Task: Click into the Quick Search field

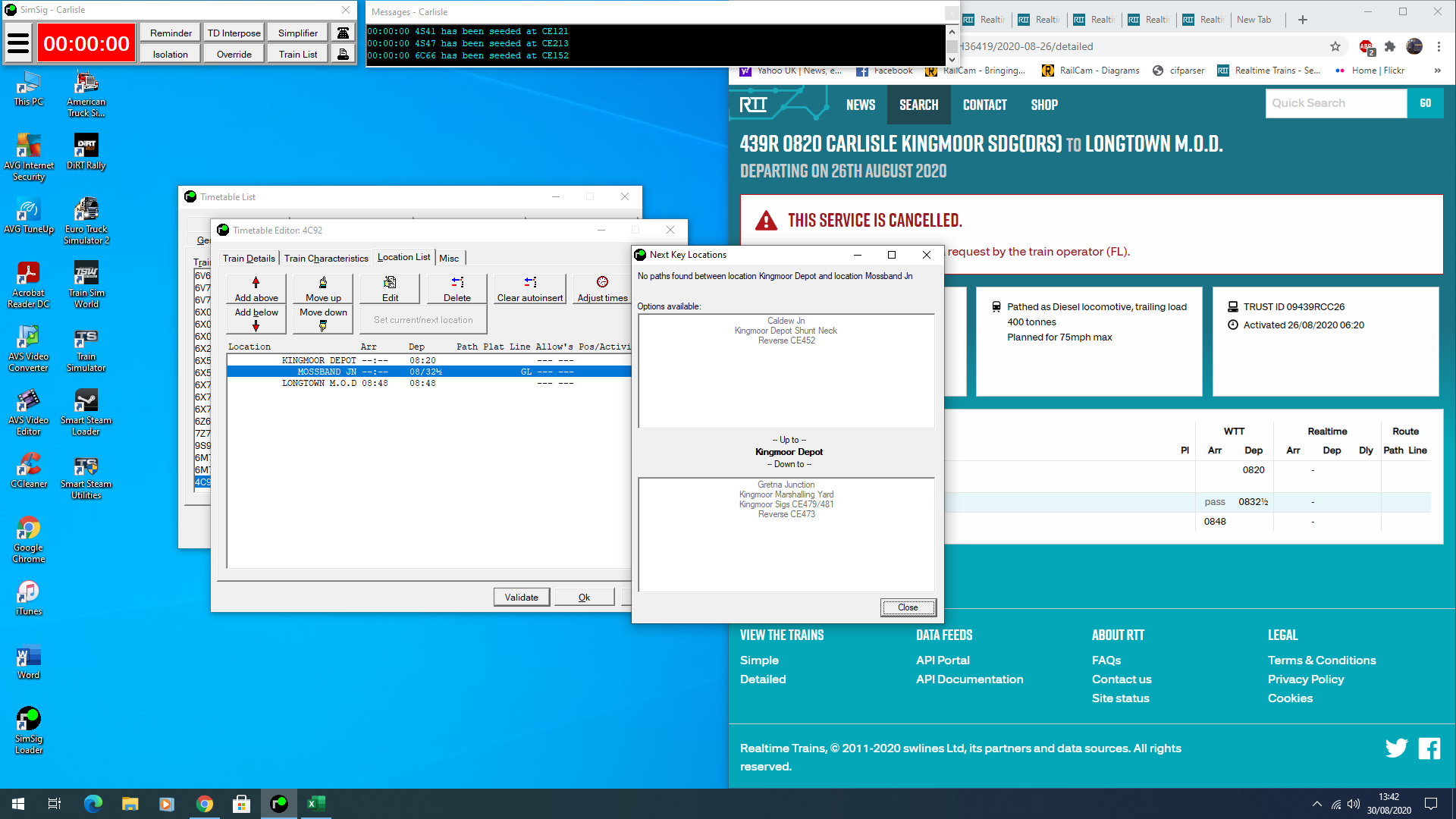Action: (1336, 103)
